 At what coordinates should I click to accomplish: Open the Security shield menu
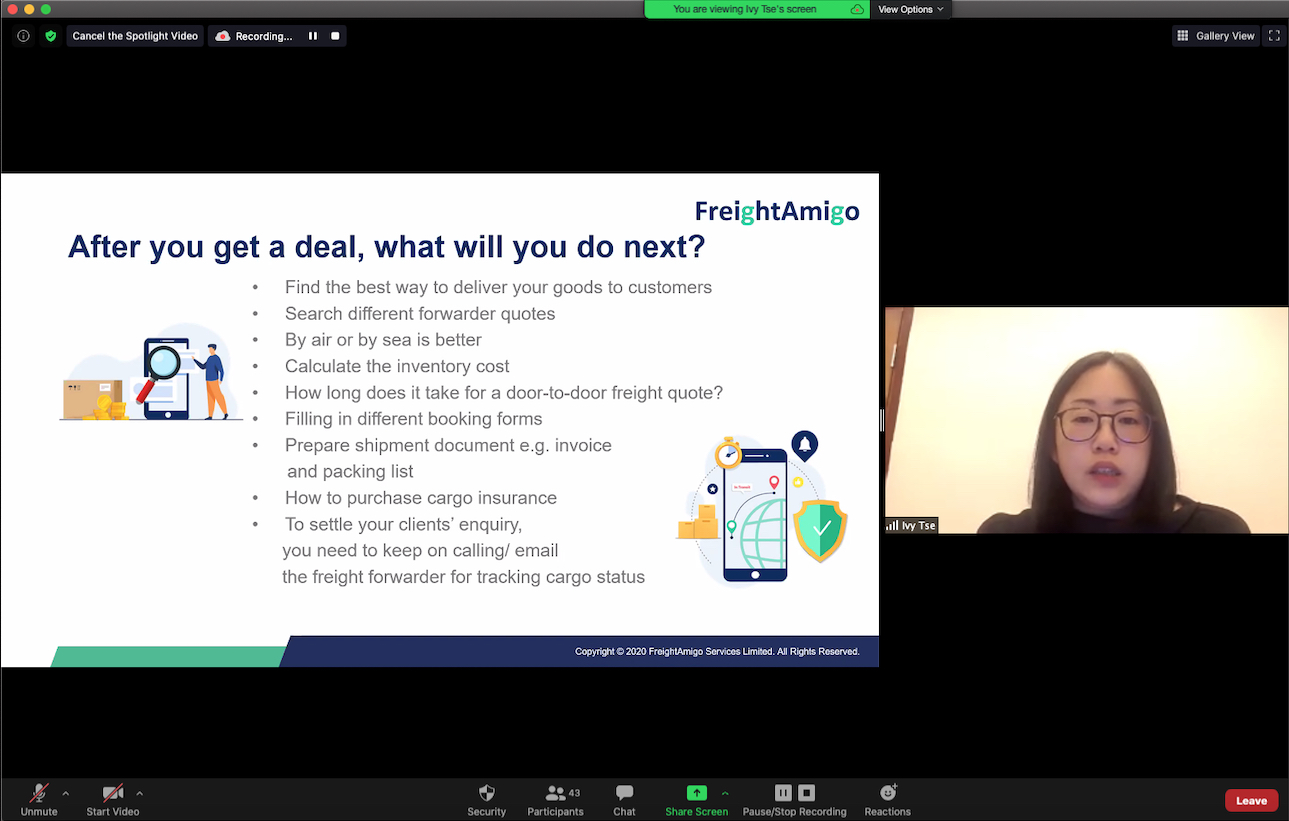[486, 799]
